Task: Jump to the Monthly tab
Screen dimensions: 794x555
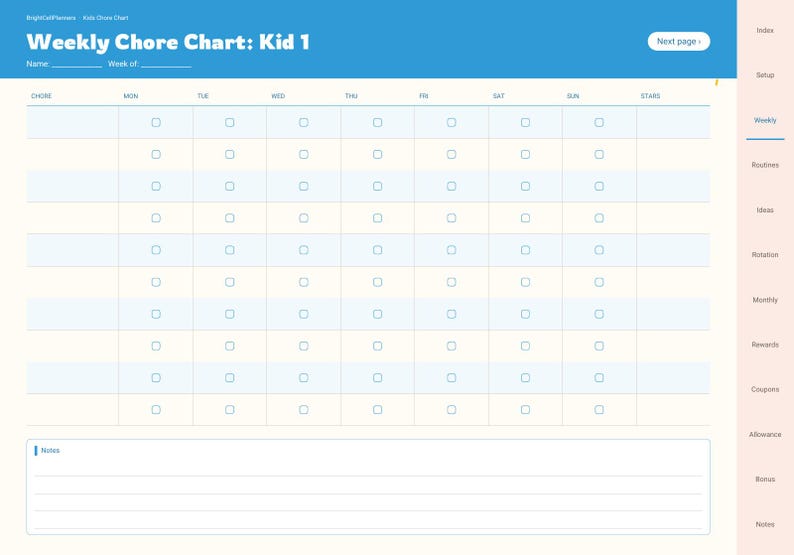Action: tap(765, 300)
